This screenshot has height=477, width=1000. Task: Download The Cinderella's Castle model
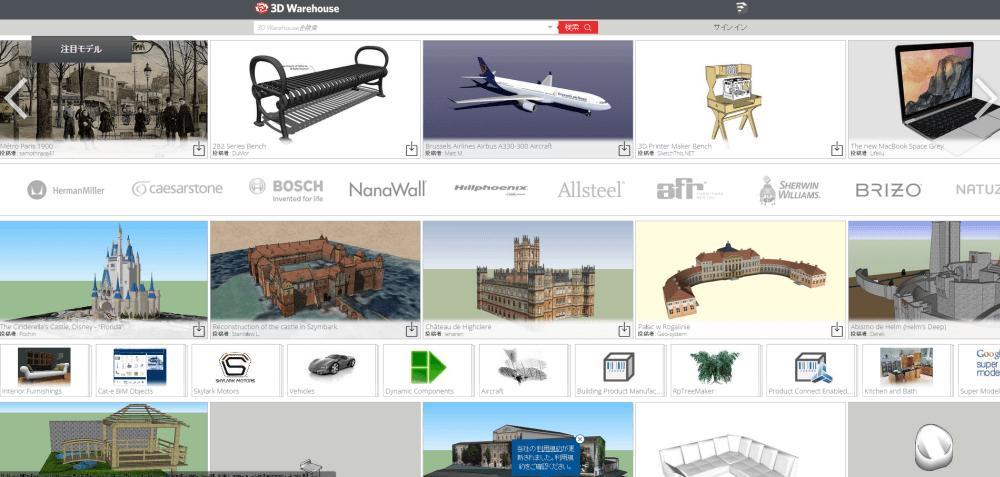pos(199,330)
